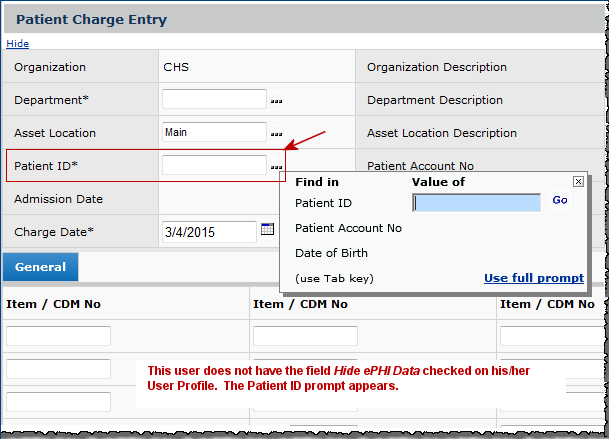Focus the Value of search box in popup
The width and height of the screenshot is (609, 439).
pos(477,203)
